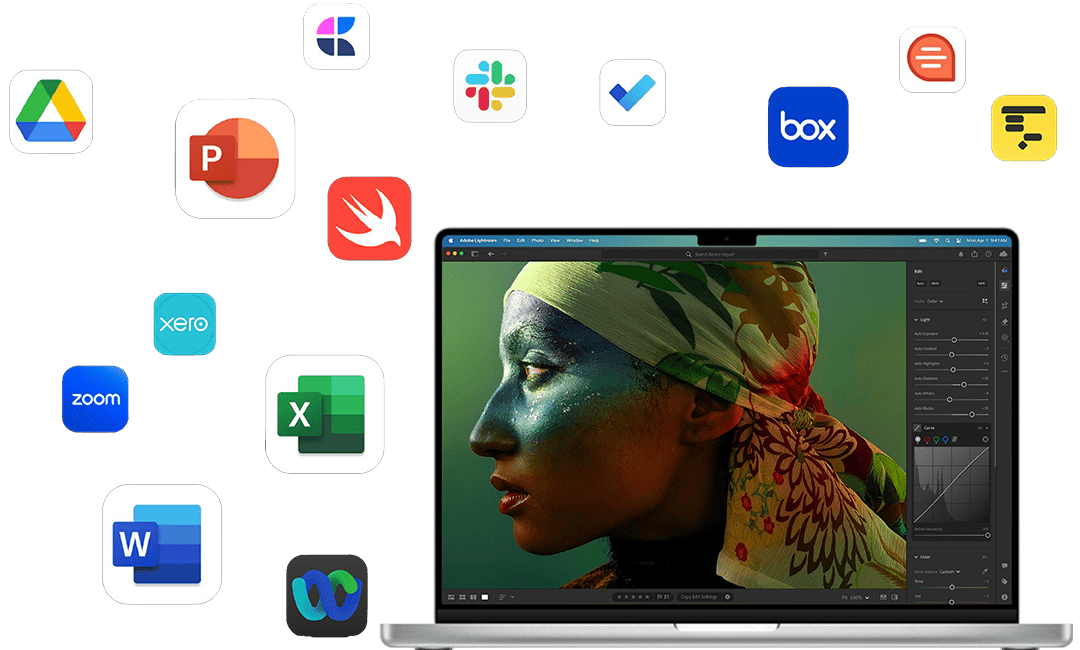This screenshot has width=1080, height=650.
Task: Collapse the Light panel section
Action: (917, 319)
